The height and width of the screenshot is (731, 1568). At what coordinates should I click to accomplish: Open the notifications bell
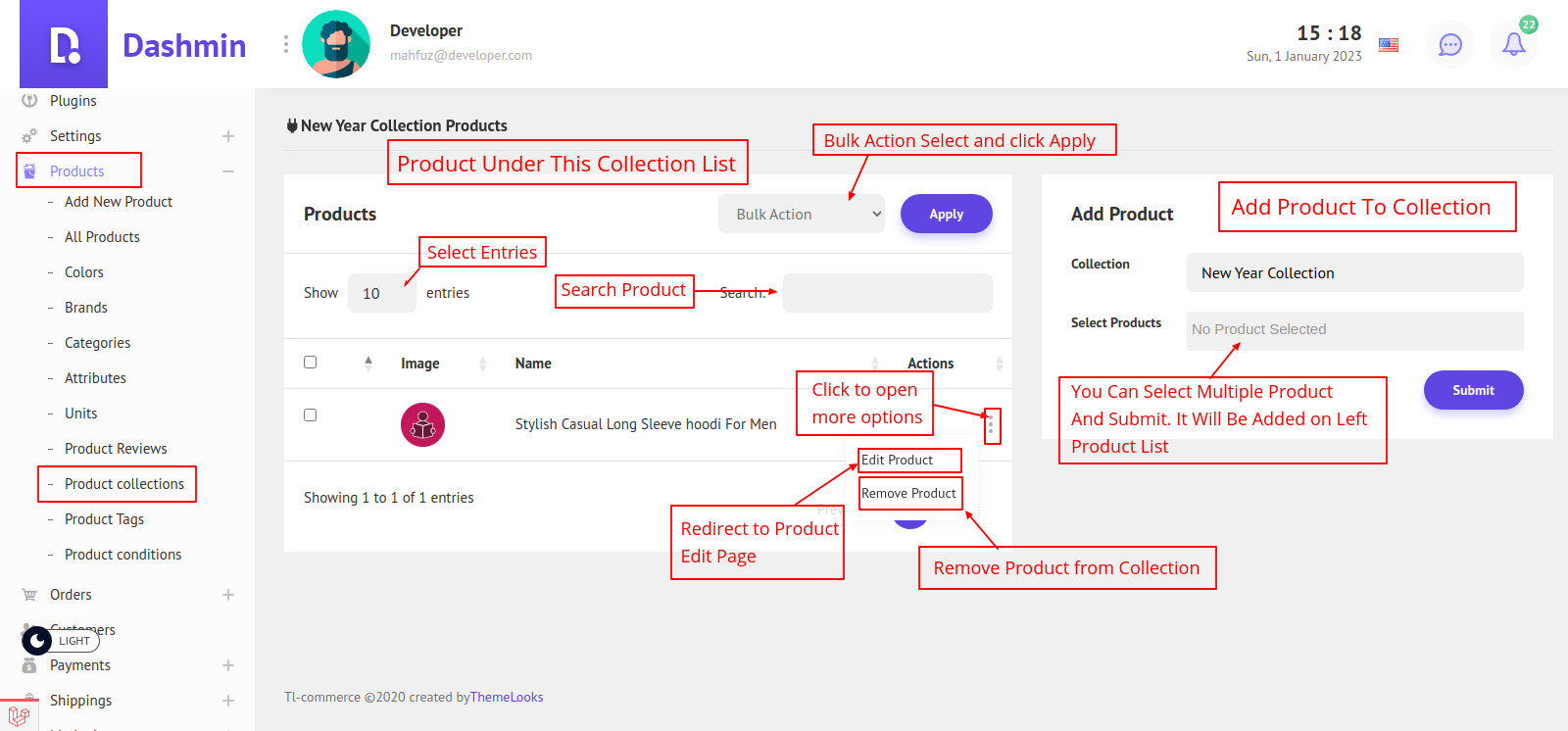(x=1513, y=45)
